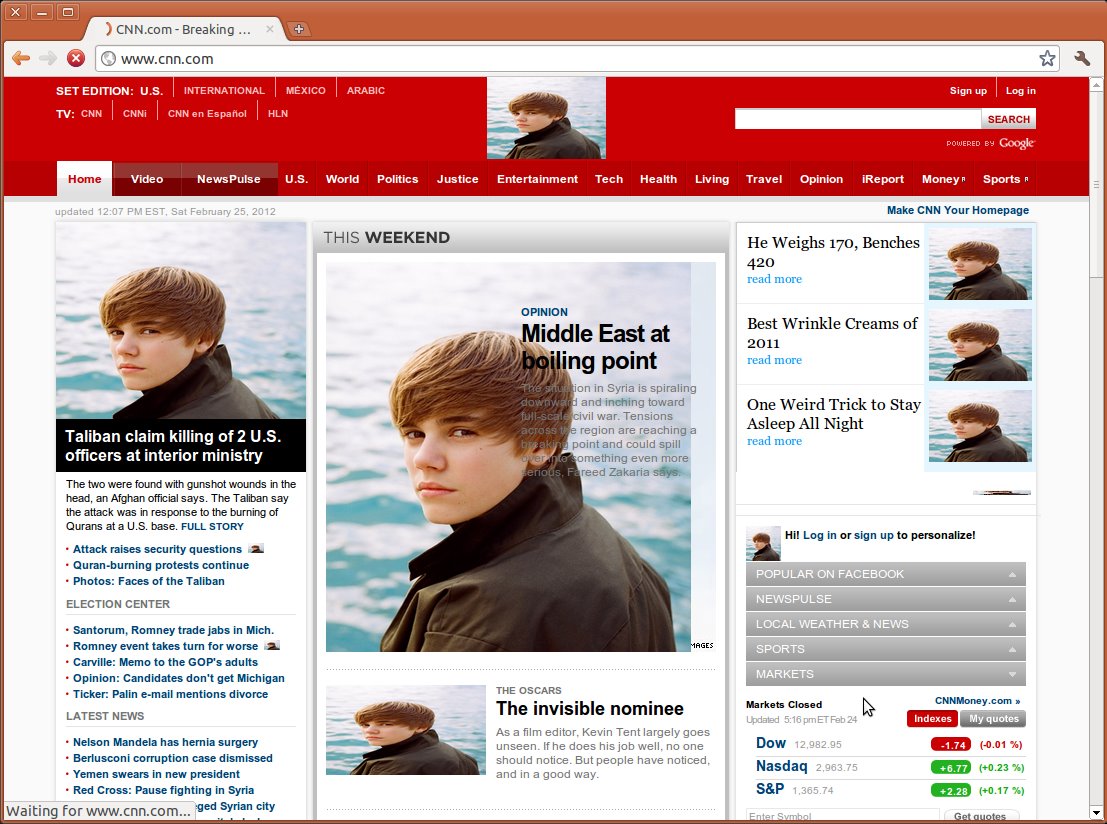1107x824 pixels.
Task: Open the Justice section
Action: (457, 179)
